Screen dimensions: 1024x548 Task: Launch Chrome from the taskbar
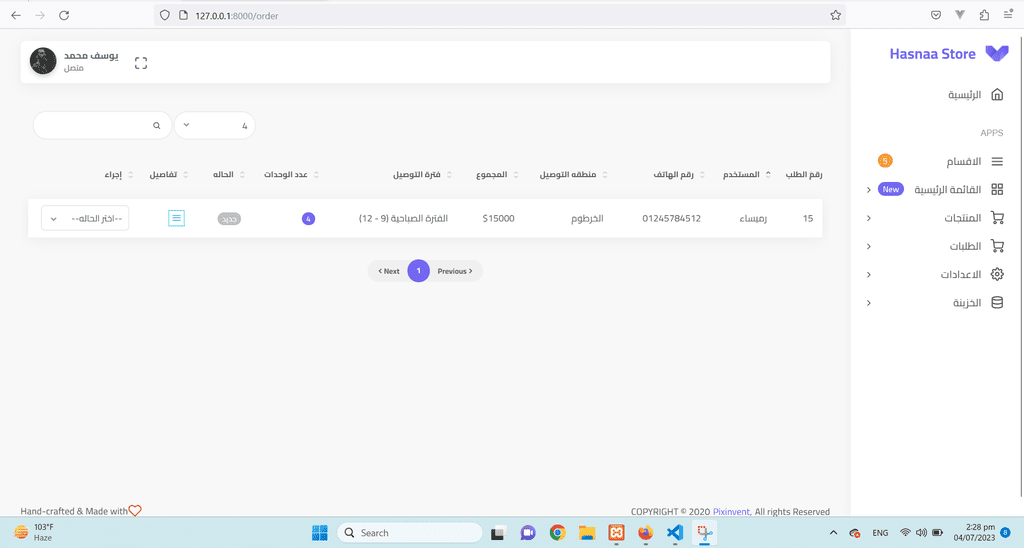(x=557, y=533)
